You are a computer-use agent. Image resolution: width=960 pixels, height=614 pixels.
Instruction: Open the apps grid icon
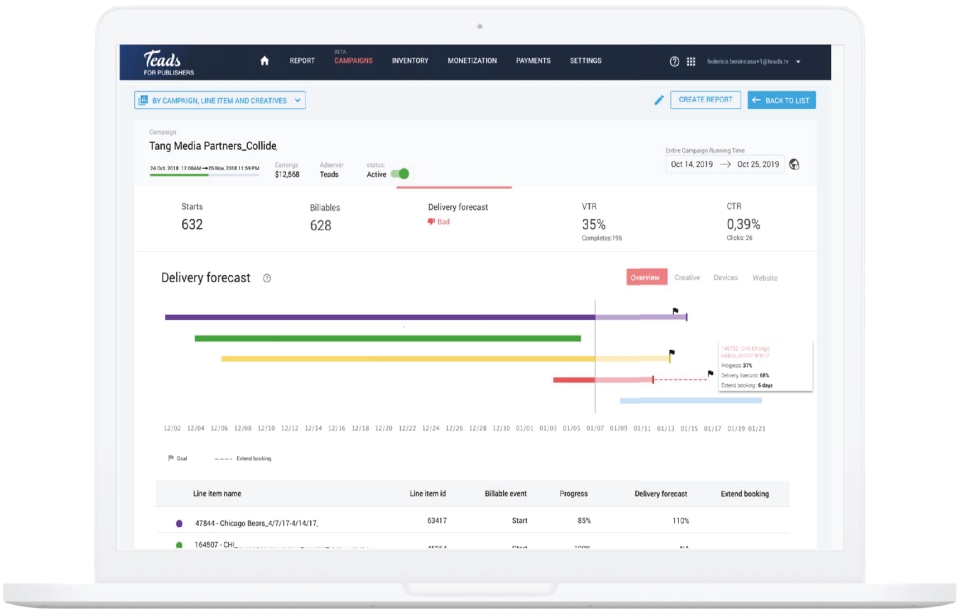click(x=690, y=61)
